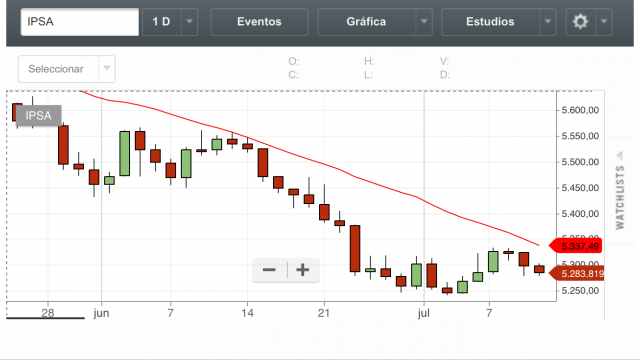Click the WATCHLISTS vertical tab

coord(620,197)
